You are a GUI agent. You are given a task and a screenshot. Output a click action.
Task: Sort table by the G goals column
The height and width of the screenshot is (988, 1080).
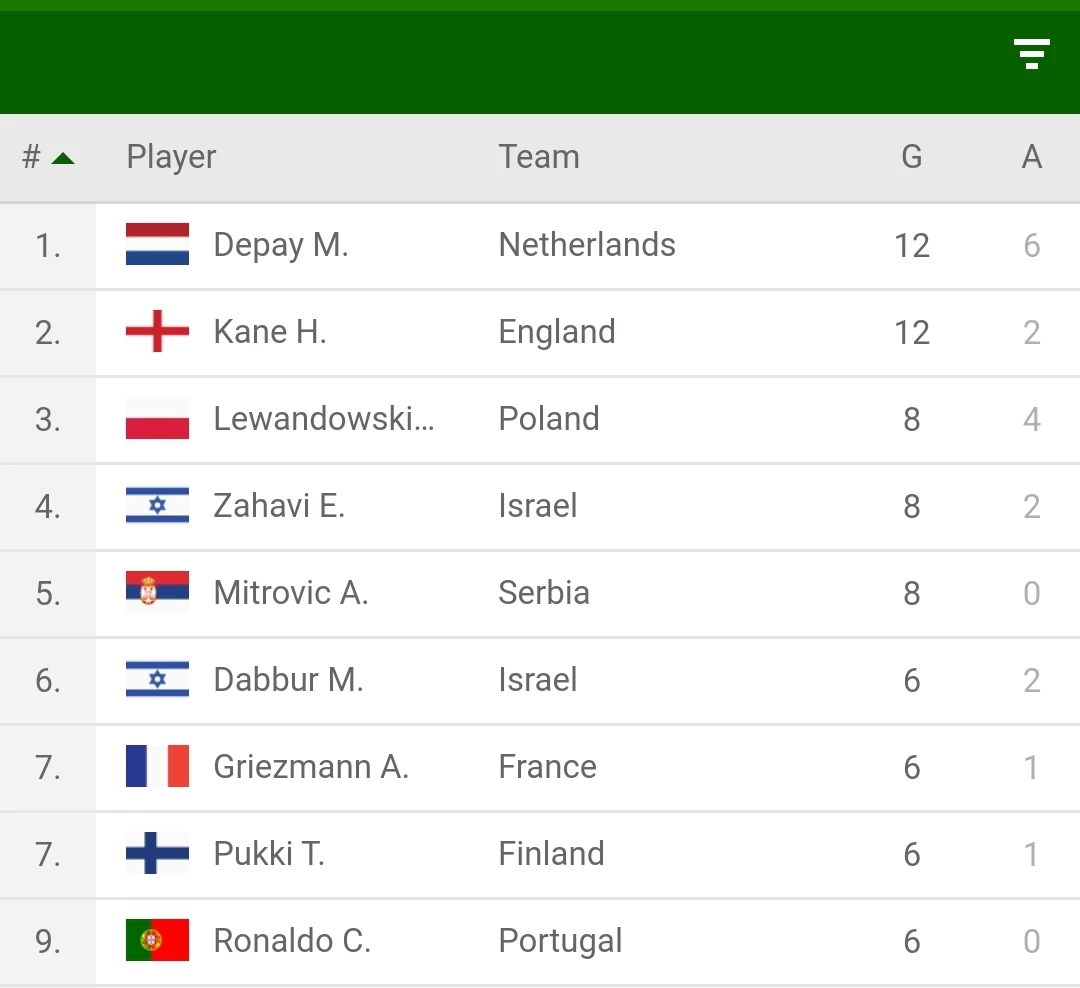click(x=911, y=157)
